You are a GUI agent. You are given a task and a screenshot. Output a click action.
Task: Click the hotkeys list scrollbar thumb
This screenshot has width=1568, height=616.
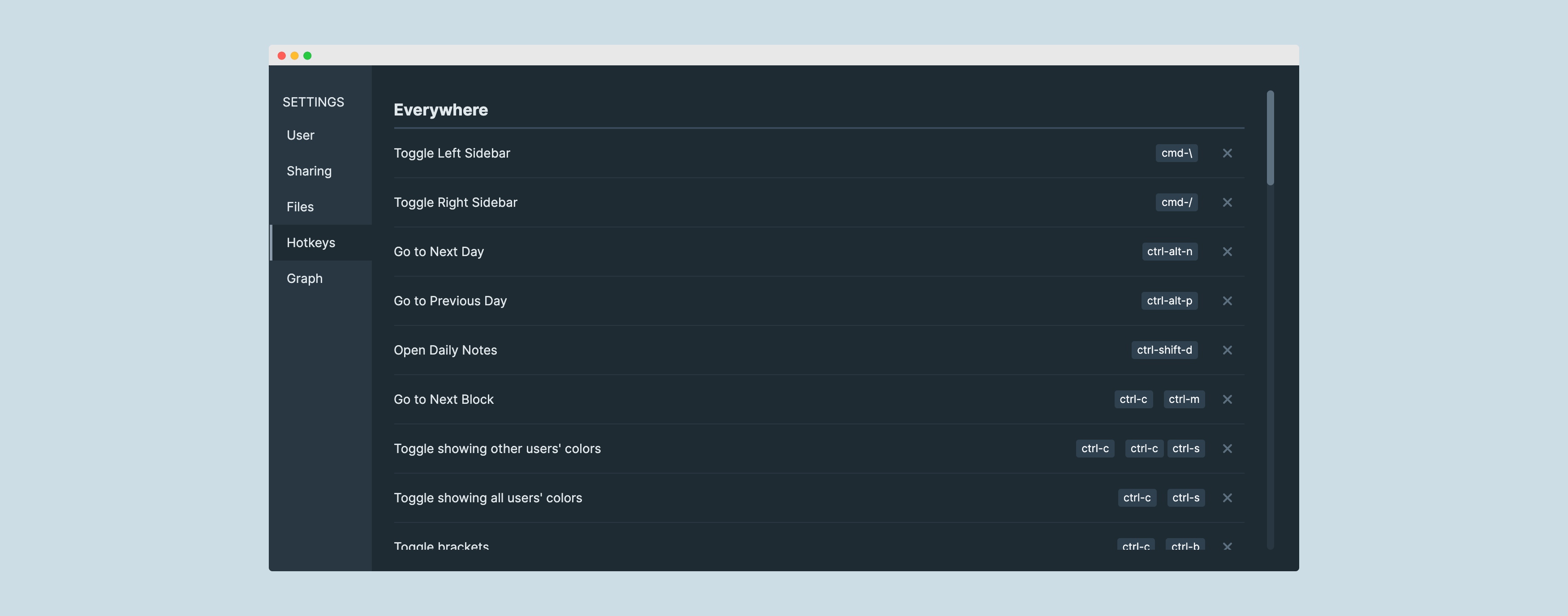coord(1270,137)
